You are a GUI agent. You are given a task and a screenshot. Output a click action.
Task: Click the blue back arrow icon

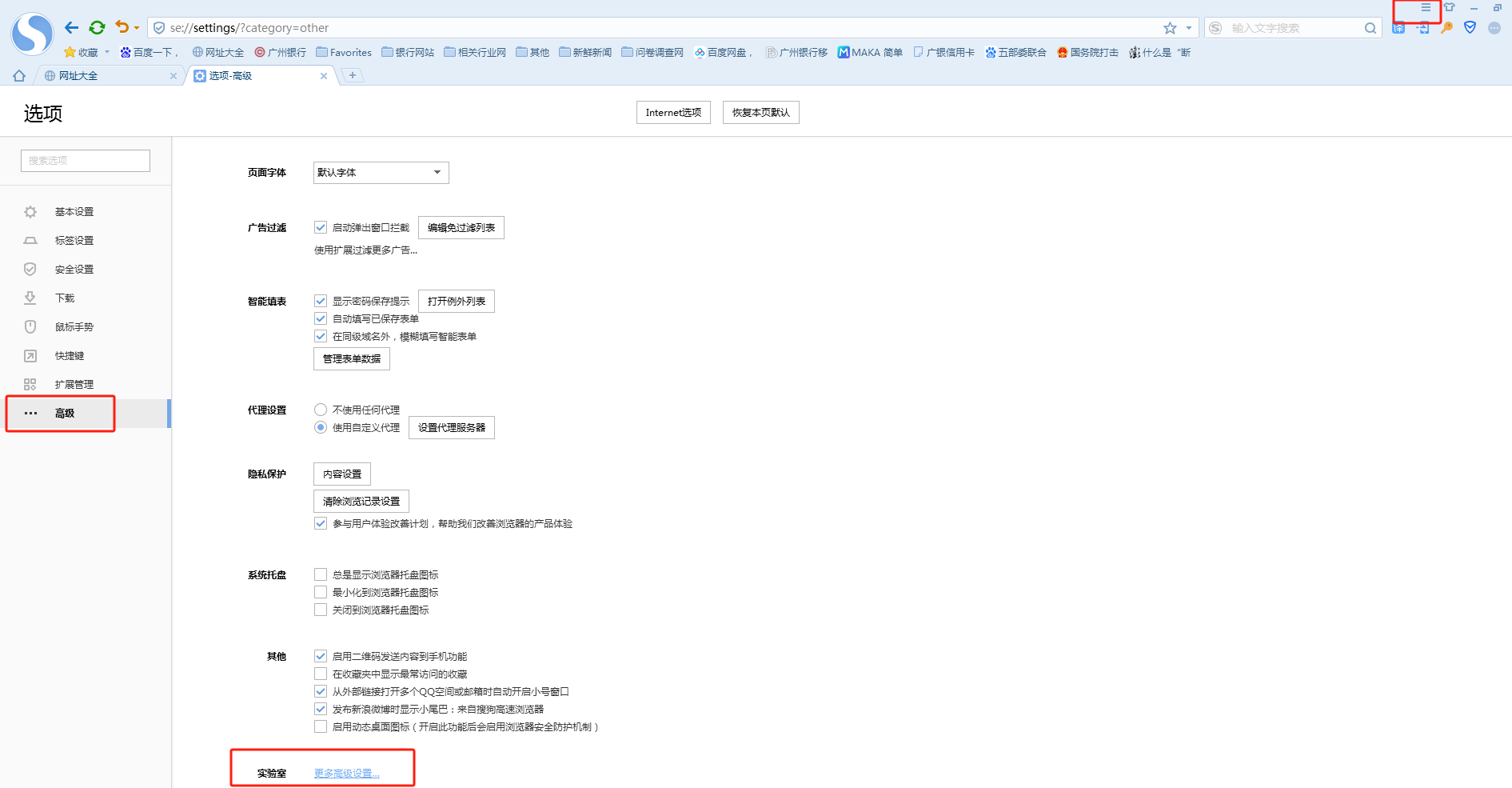click(71, 28)
